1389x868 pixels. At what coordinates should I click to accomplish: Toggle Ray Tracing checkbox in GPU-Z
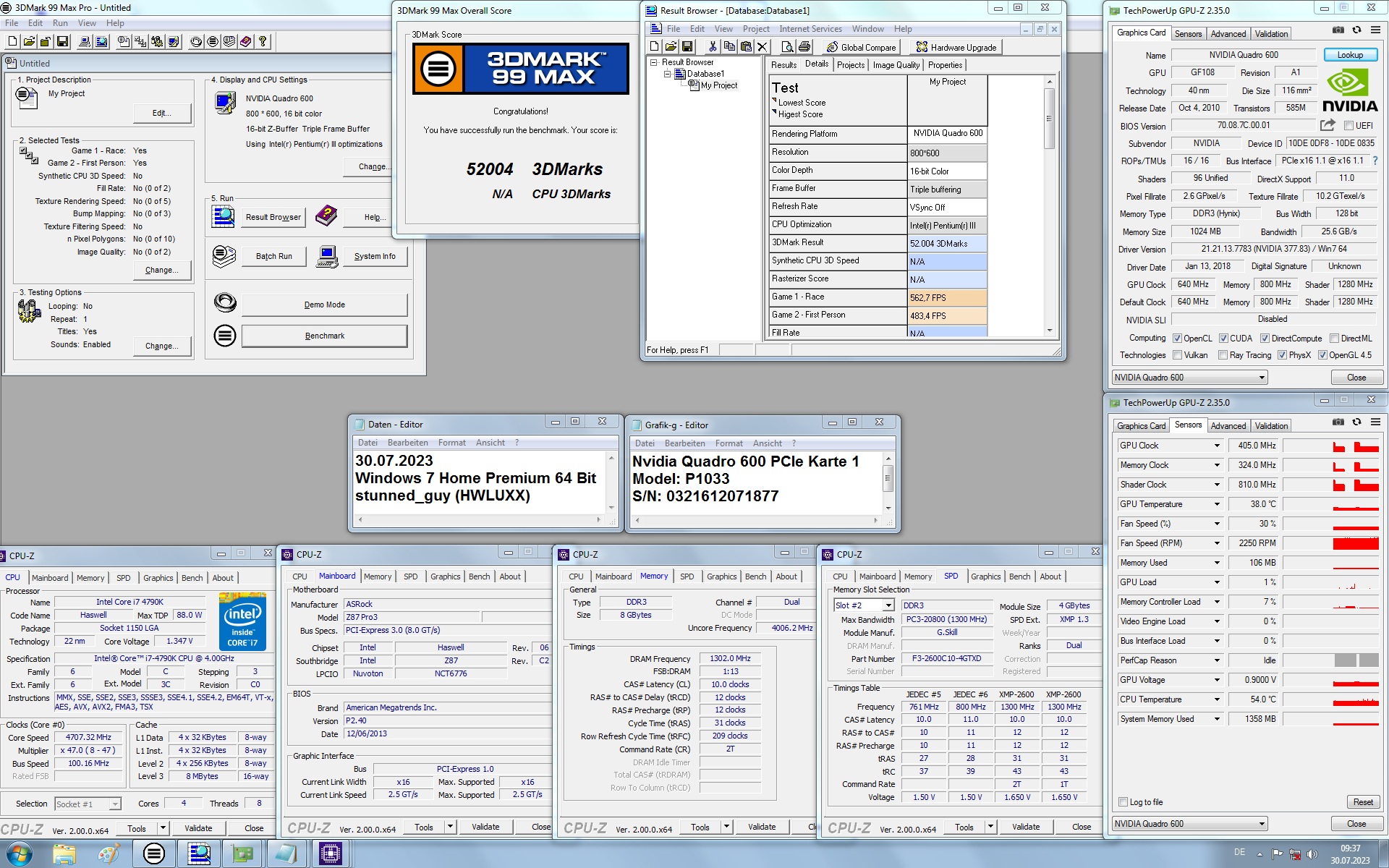tap(1223, 355)
